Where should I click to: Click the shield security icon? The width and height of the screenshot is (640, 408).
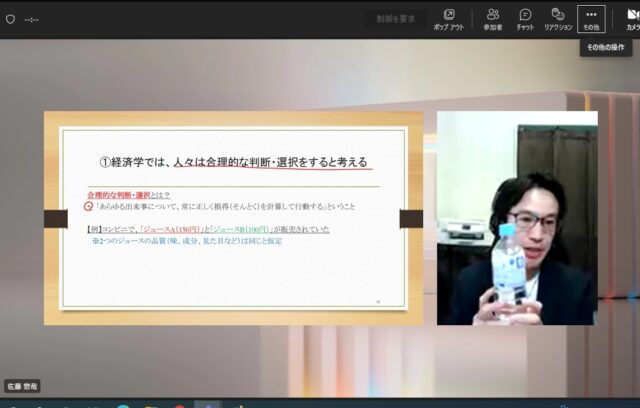[x=11, y=19]
